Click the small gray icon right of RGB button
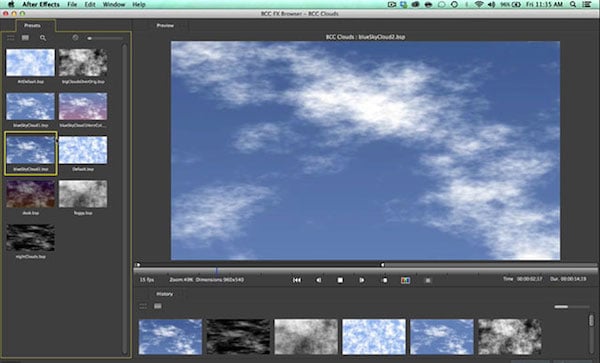 [428, 280]
